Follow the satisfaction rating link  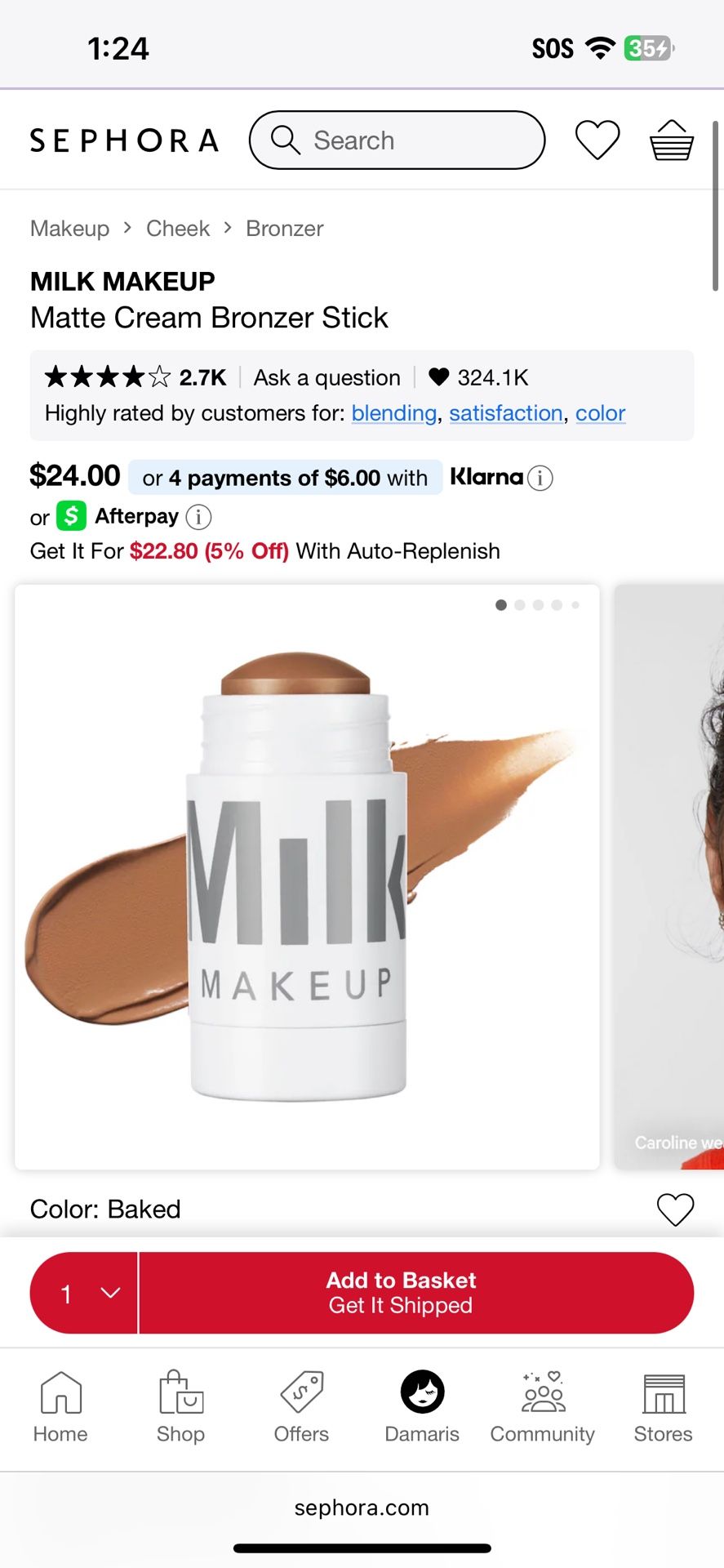click(505, 413)
